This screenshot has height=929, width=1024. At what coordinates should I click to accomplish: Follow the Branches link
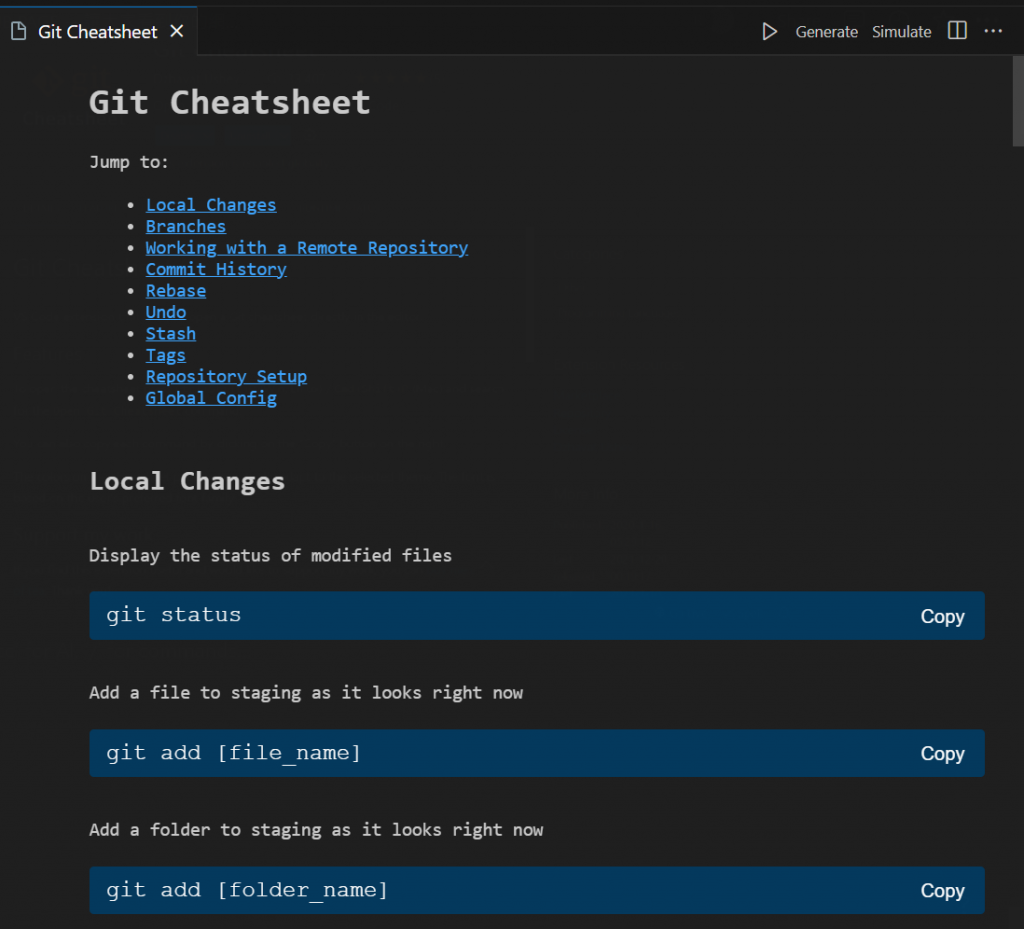coord(185,227)
